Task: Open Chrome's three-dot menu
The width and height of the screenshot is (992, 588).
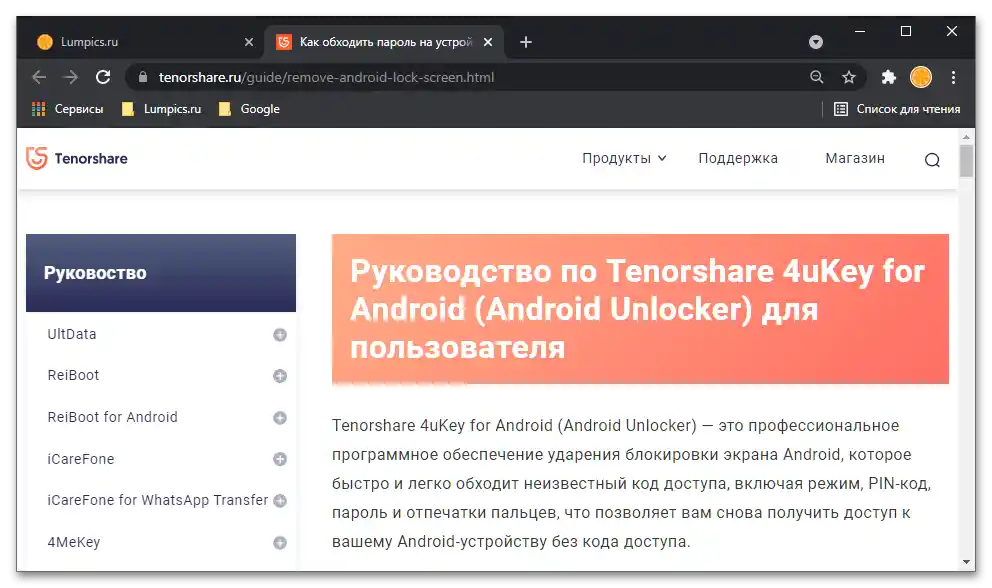Action: coord(953,77)
